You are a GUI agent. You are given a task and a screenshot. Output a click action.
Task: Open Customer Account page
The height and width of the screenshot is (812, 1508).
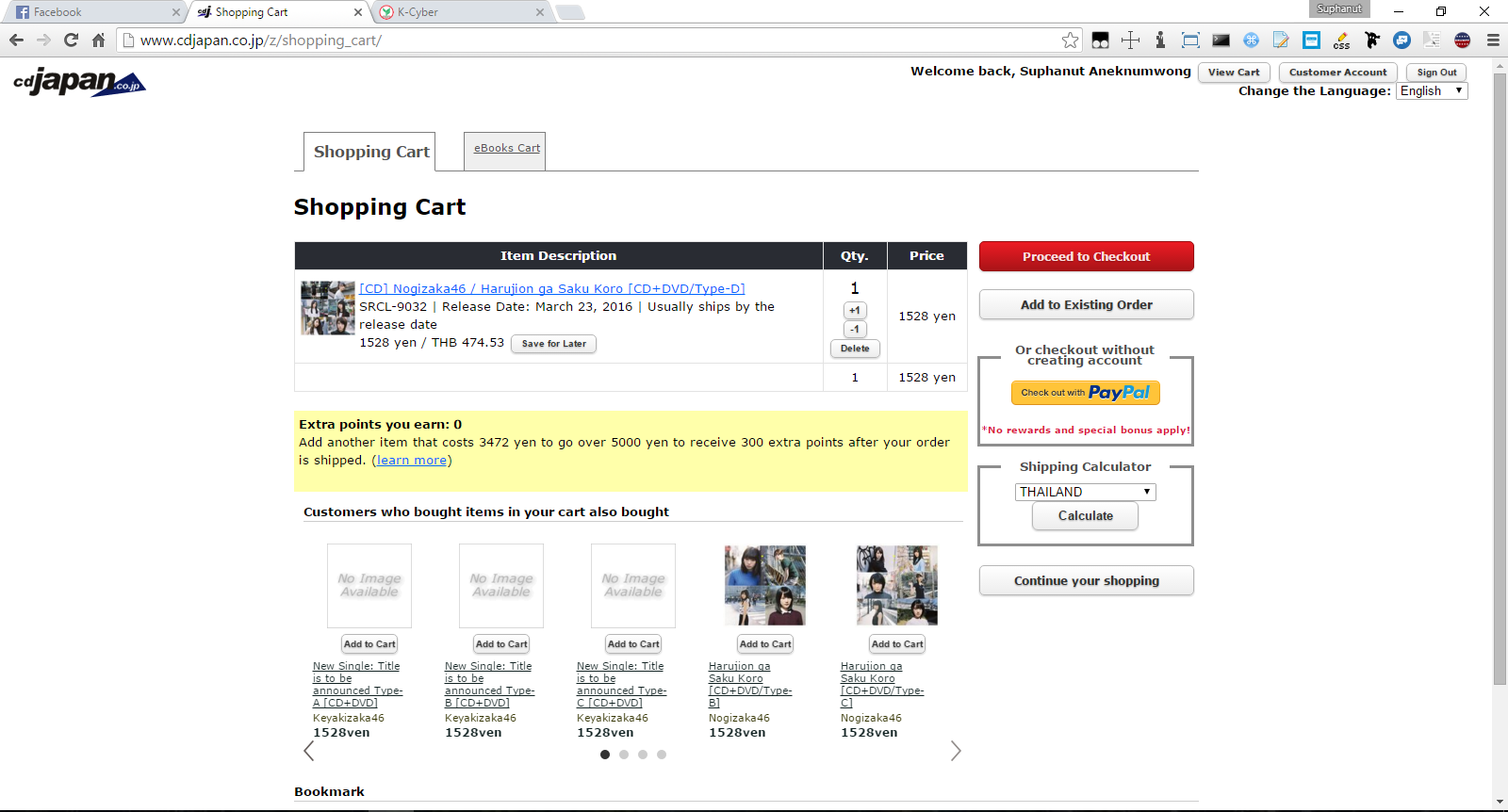tap(1337, 73)
